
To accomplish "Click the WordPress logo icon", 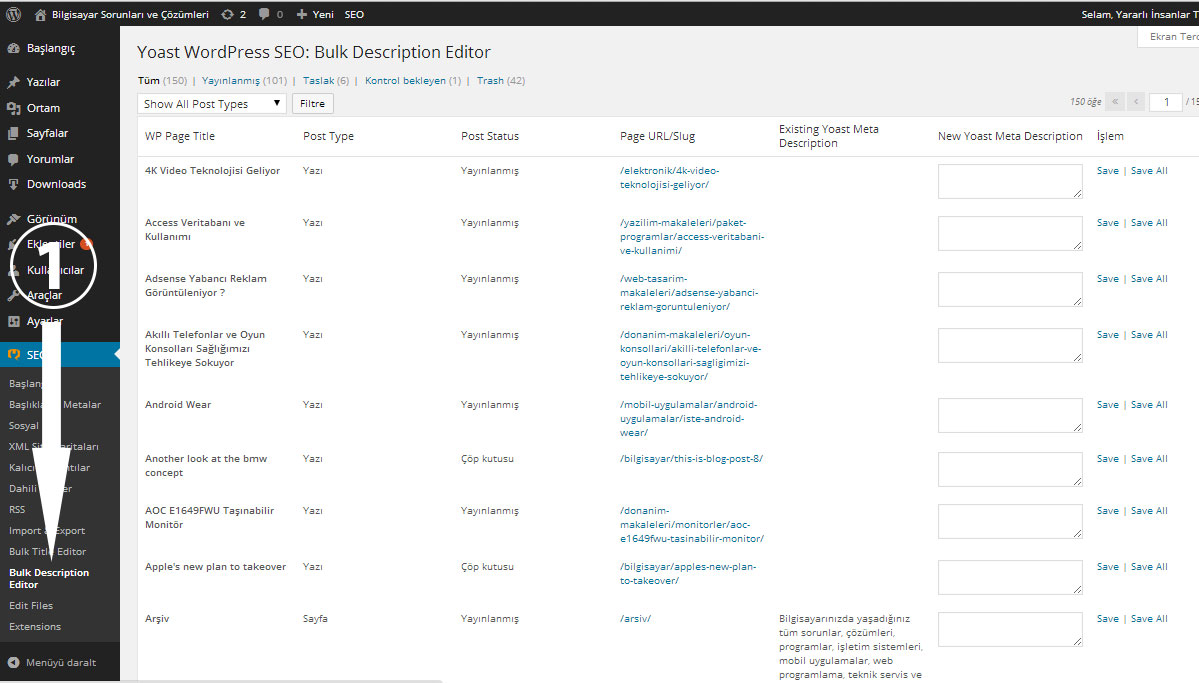I will click(13, 14).
